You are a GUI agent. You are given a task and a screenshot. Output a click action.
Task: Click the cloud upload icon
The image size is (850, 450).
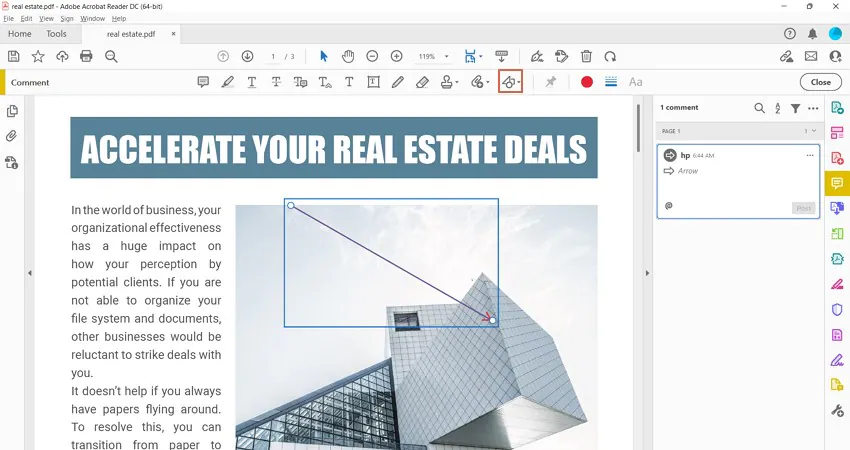point(62,56)
